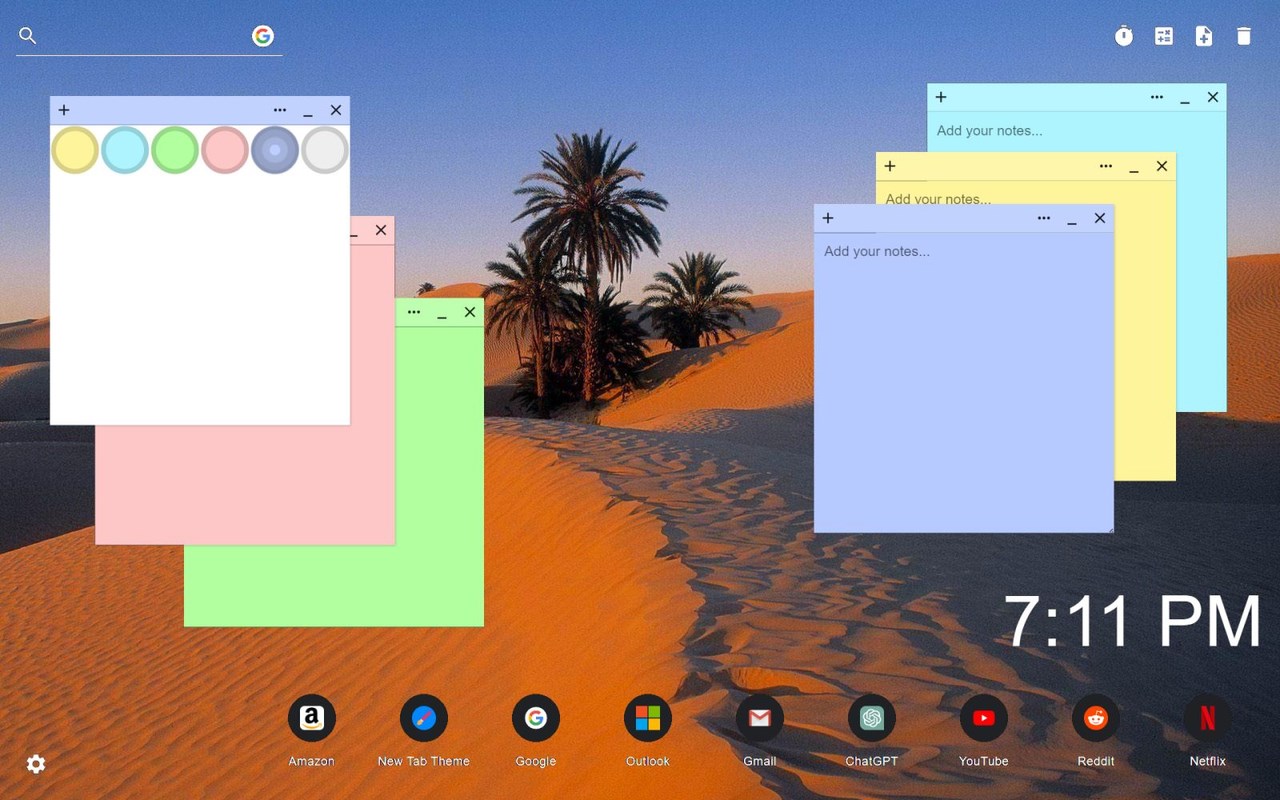Open the three-dot menu on the green note
Image resolution: width=1280 pixels, height=800 pixels.
414,312
